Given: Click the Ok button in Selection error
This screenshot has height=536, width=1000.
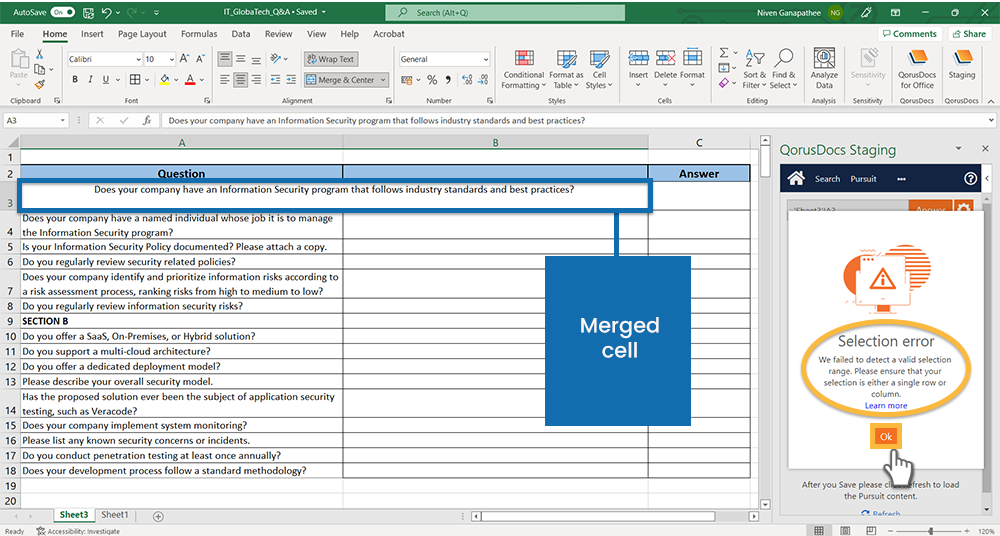Looking at the screenshot, I should click(x=886, y=436).
